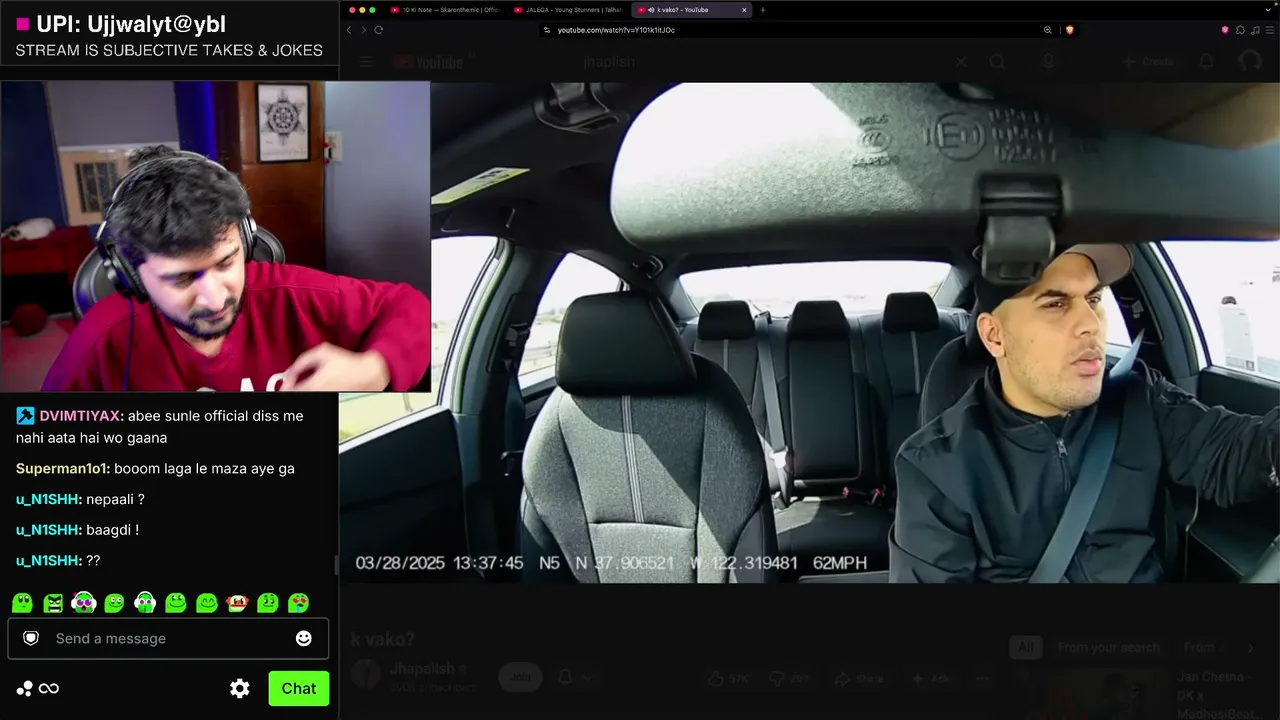
Task: Select the 'All' filter chip
Action: pos(1026,647)
